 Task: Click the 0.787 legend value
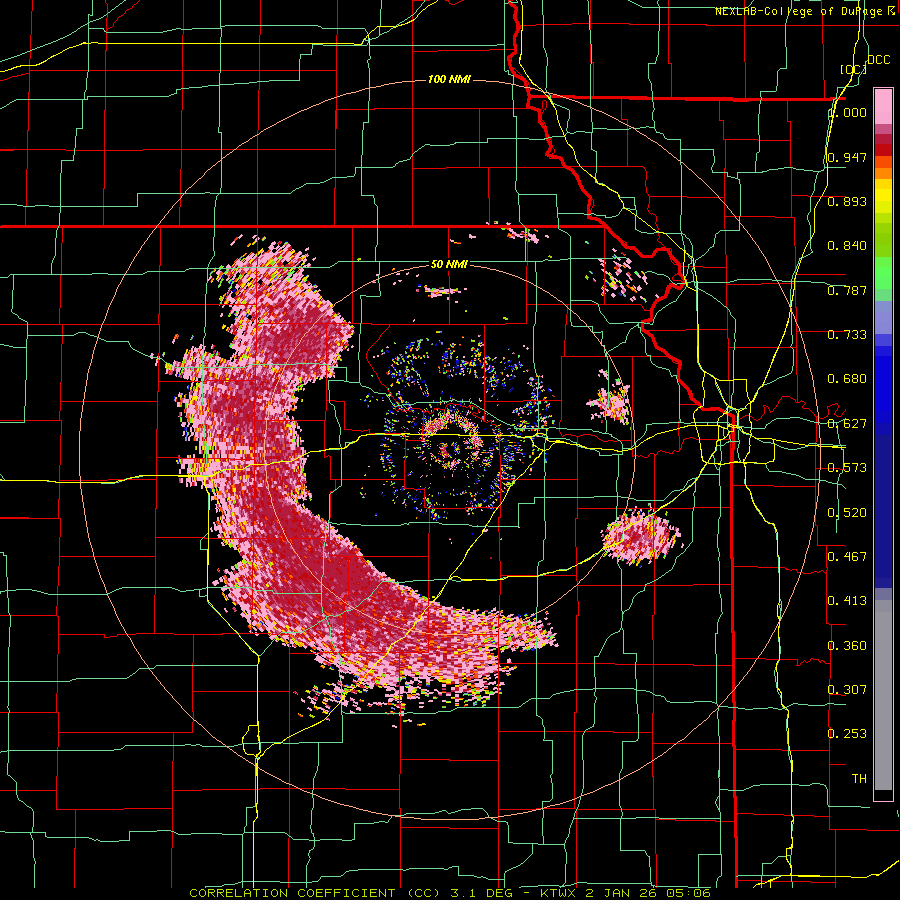pos(847,290)
